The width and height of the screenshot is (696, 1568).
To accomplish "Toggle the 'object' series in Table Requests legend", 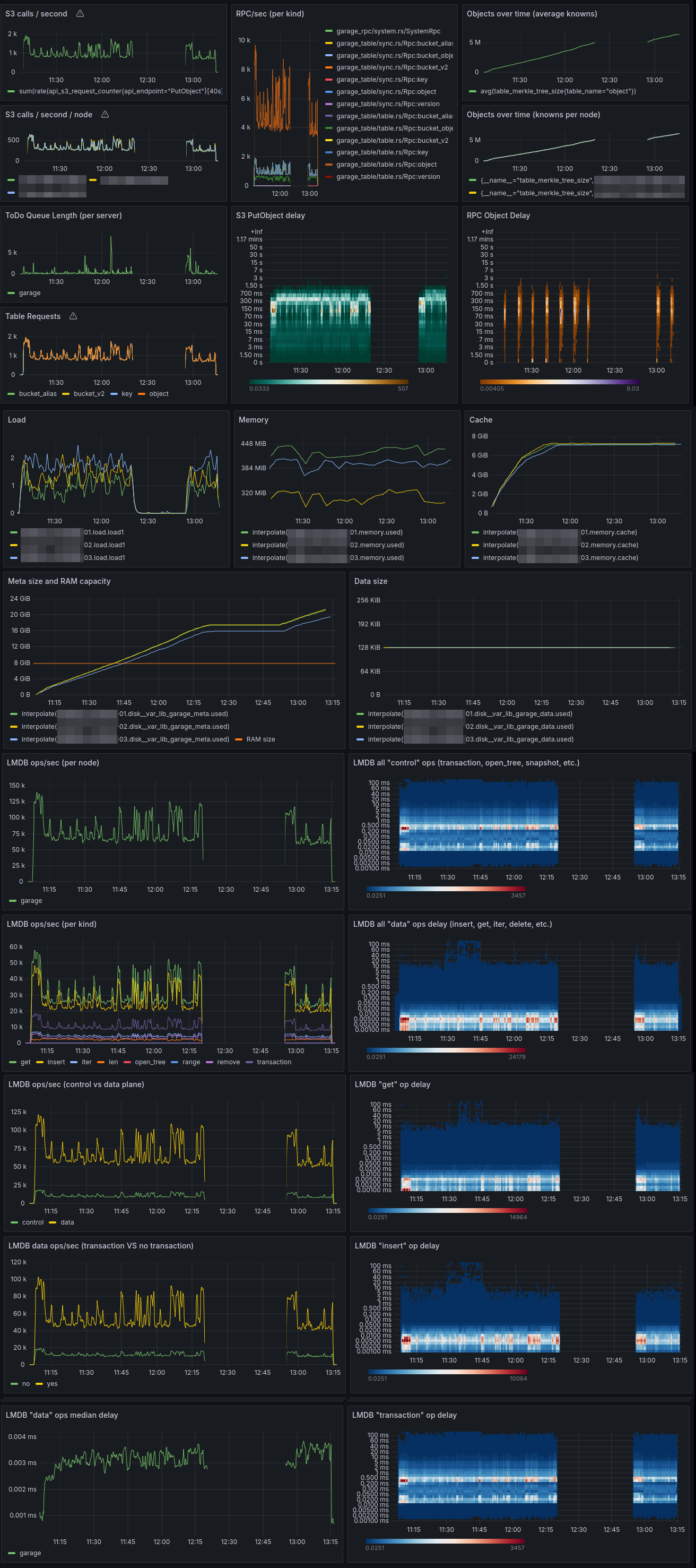I will pos(159,394).
